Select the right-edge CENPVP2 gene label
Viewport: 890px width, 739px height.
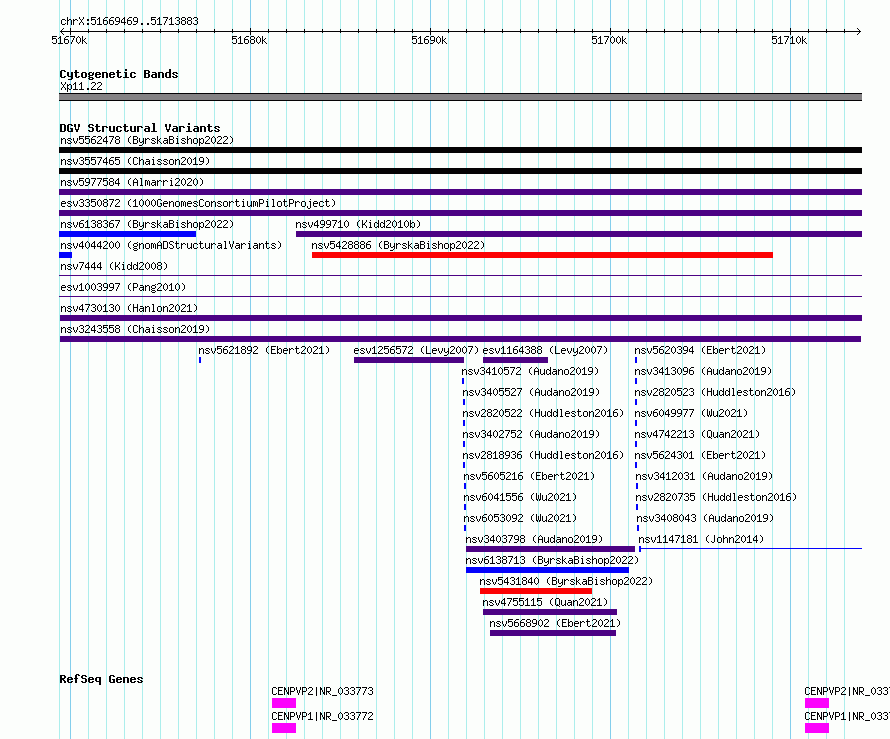tap(847, 691)
